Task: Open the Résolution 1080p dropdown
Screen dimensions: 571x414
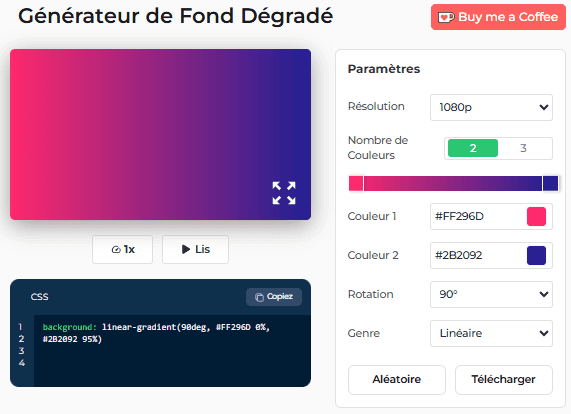Action: coord(491,107)
